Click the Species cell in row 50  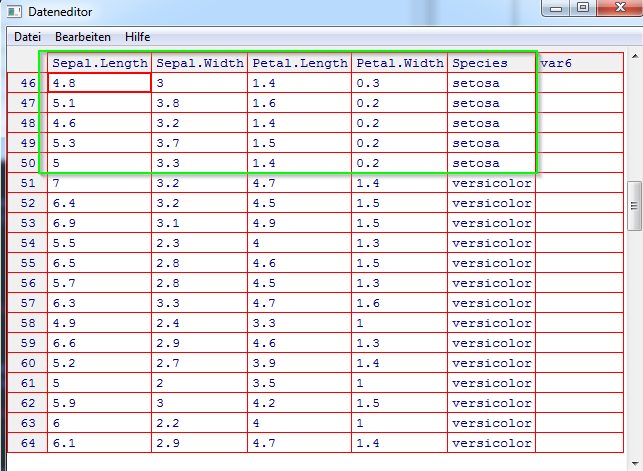point(490,163)
